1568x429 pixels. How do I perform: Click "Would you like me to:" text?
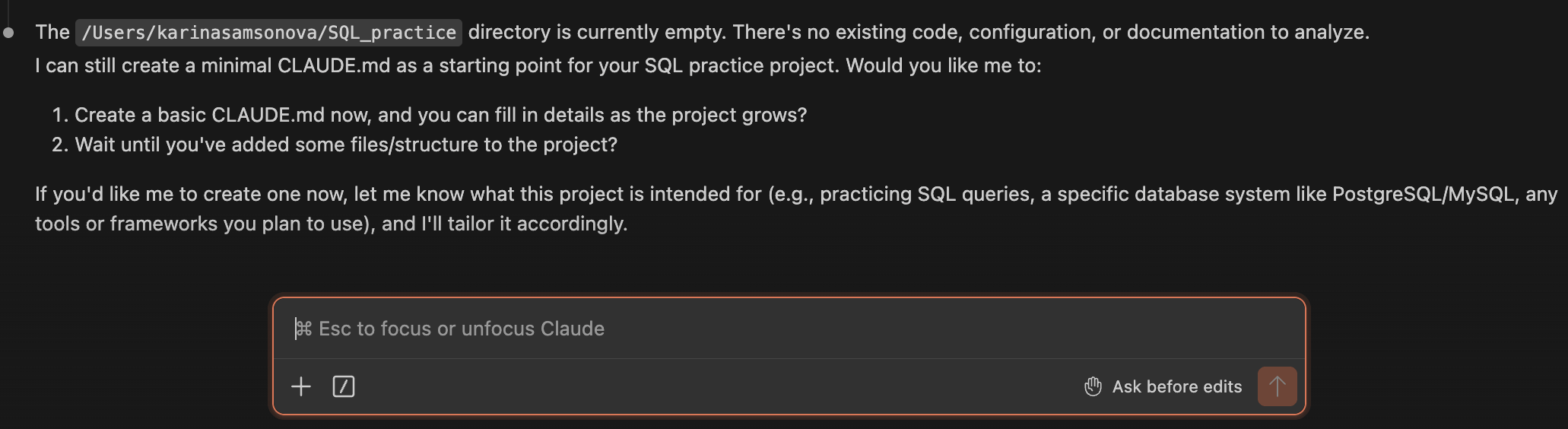click(943, 65)
